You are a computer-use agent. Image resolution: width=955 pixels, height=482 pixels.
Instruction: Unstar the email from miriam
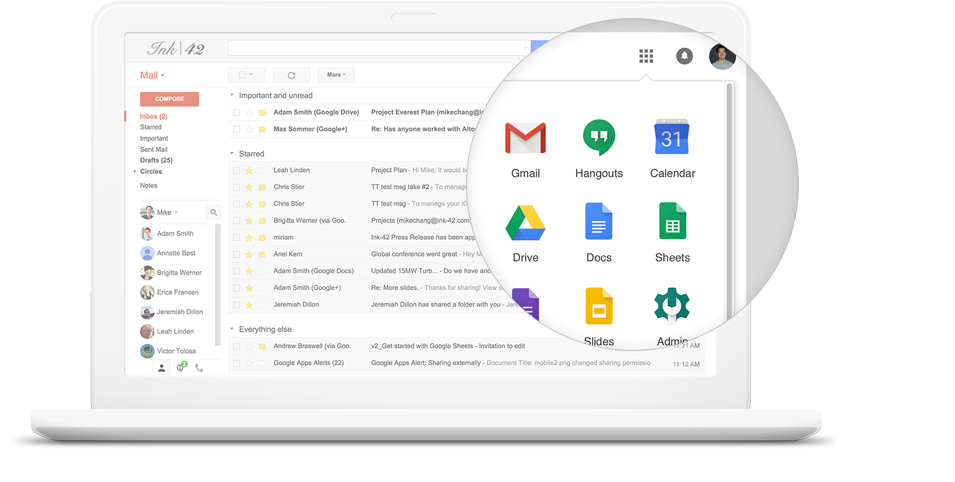[x=250, y=237]
